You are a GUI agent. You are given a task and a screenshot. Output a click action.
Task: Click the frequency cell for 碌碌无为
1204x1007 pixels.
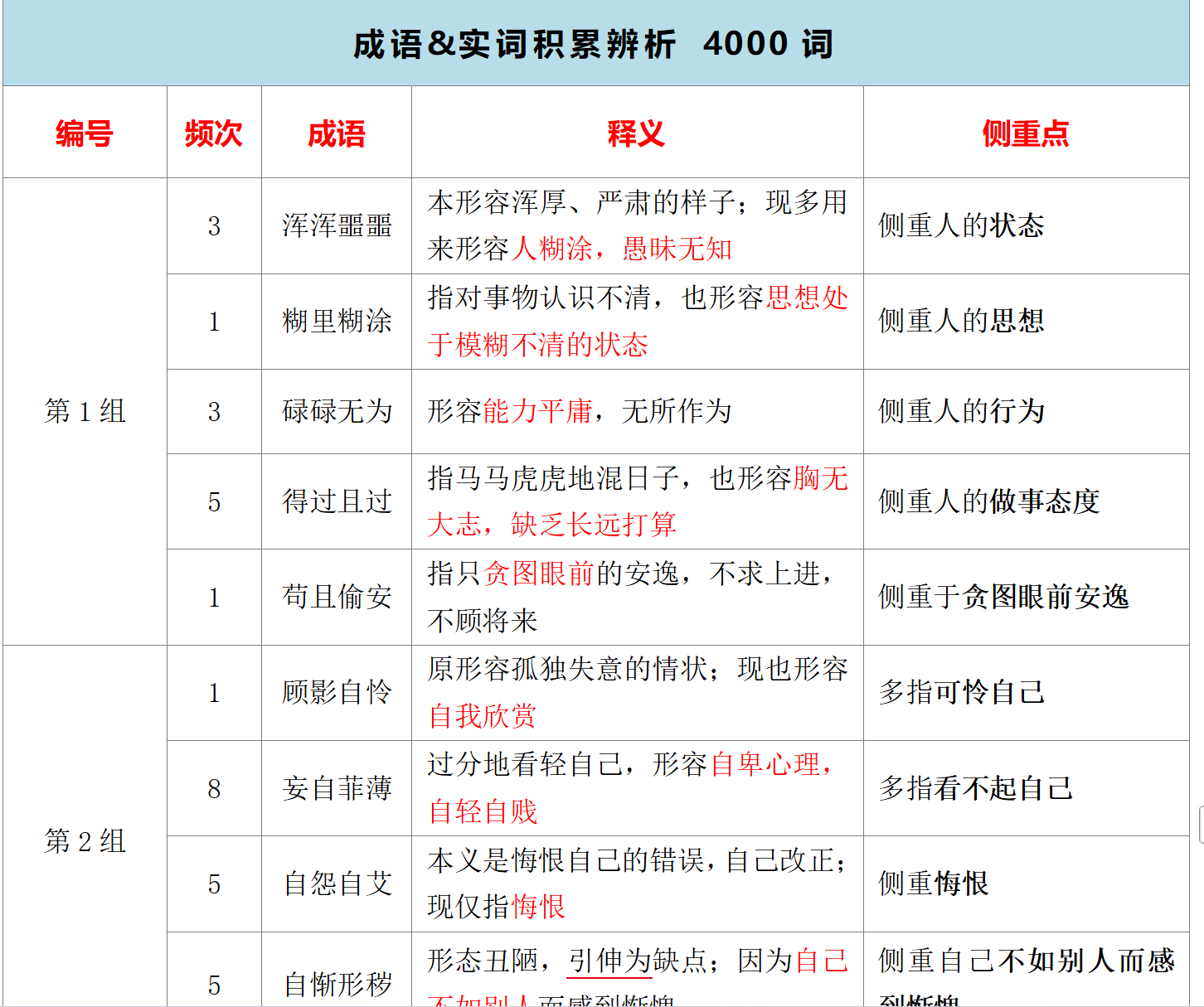[x=214, y=411]
